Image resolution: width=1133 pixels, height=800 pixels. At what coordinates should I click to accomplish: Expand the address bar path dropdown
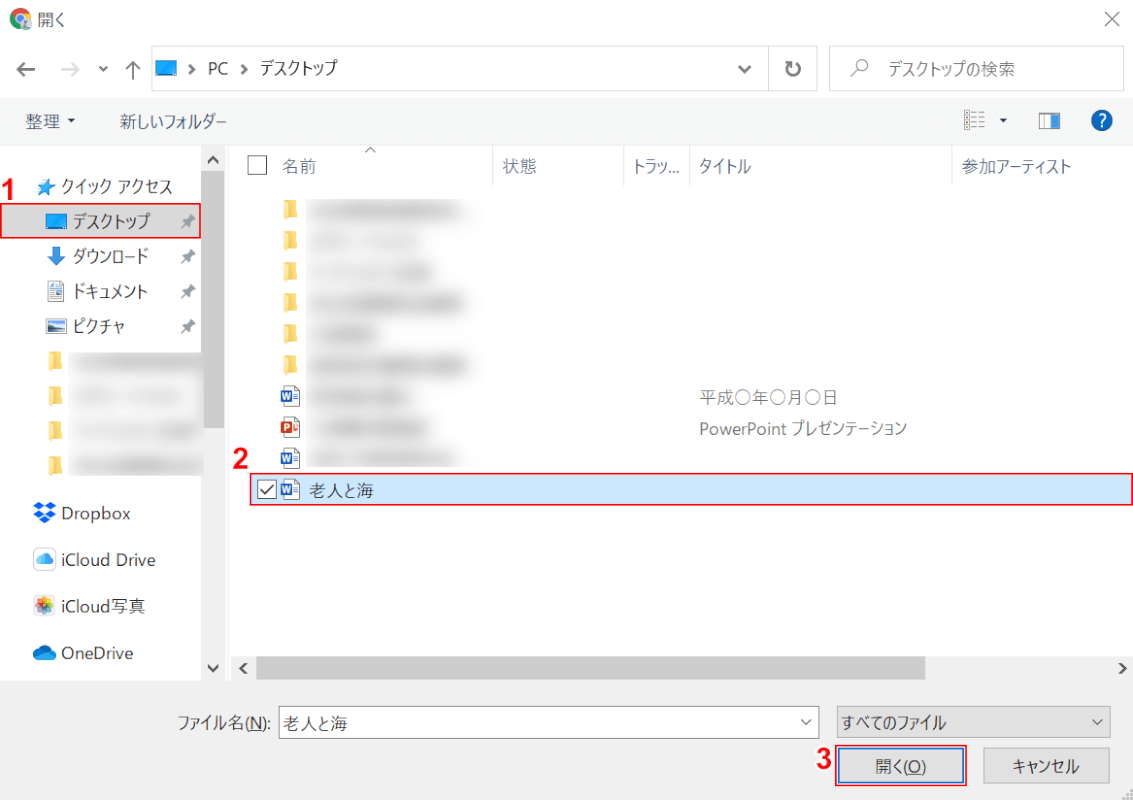(x=744, y=69)
